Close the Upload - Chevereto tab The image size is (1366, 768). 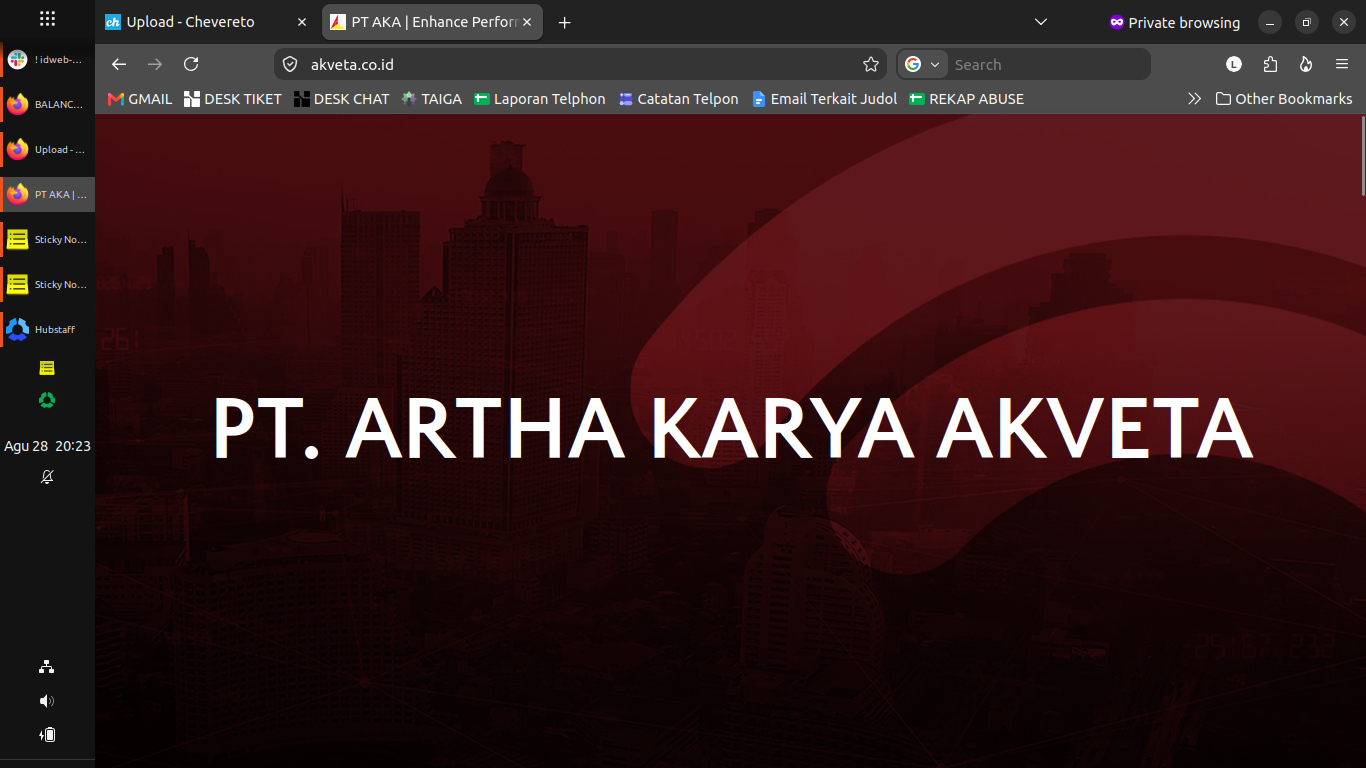click(302, 22)
